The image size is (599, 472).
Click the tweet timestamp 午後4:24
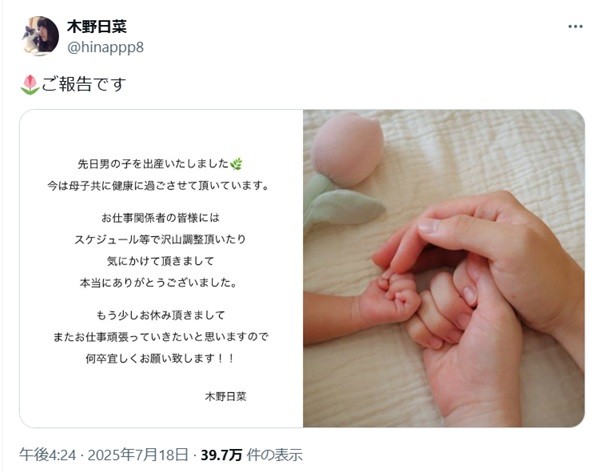(x=48, y=455)
